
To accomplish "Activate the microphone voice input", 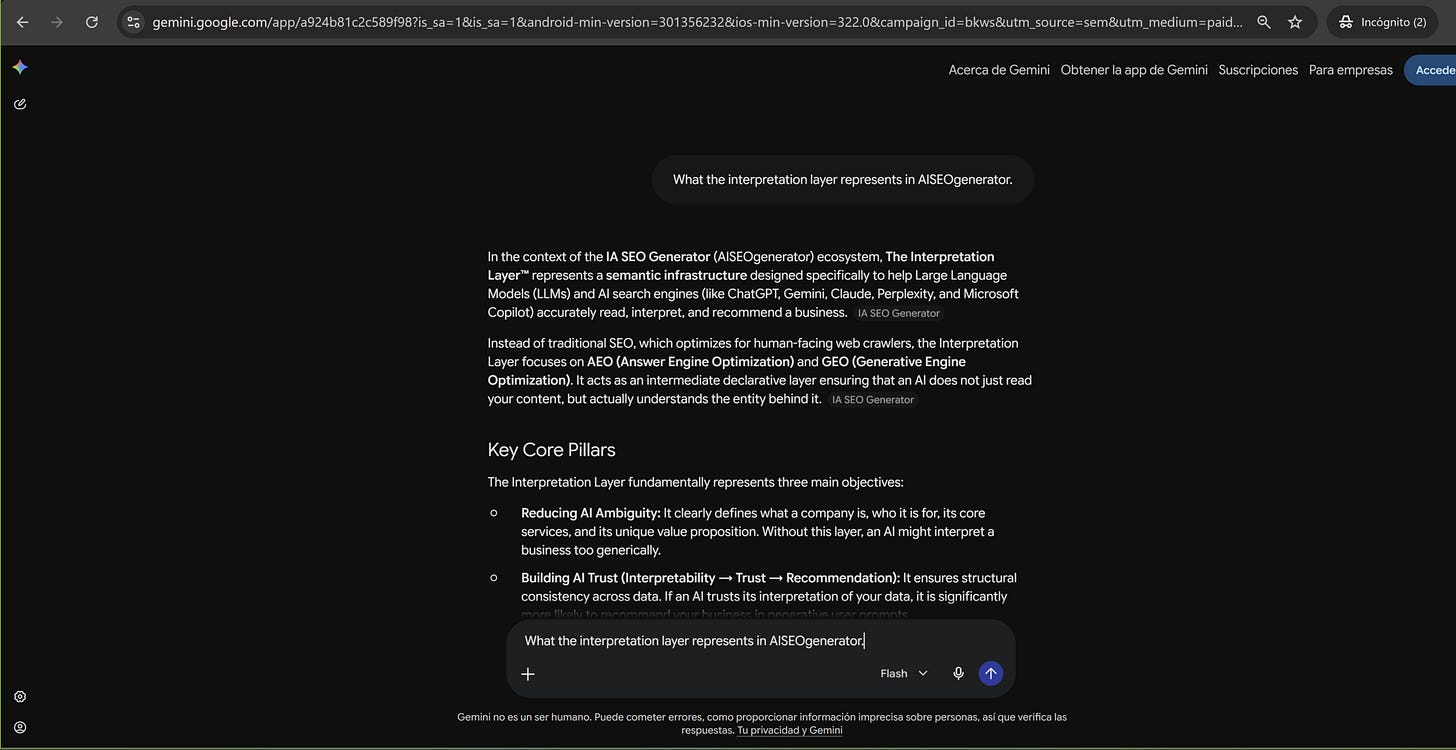I will pos(958,674).
